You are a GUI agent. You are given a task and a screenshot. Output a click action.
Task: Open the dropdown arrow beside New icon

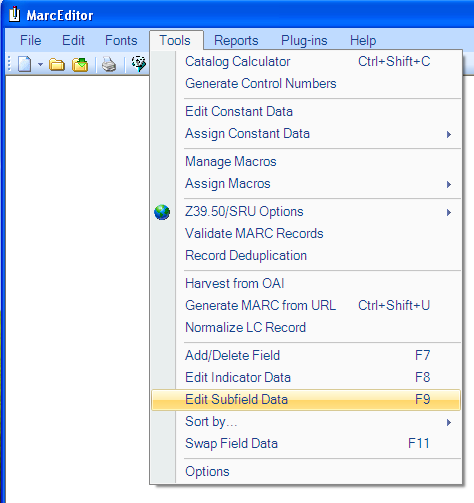[x=40, y=64]
